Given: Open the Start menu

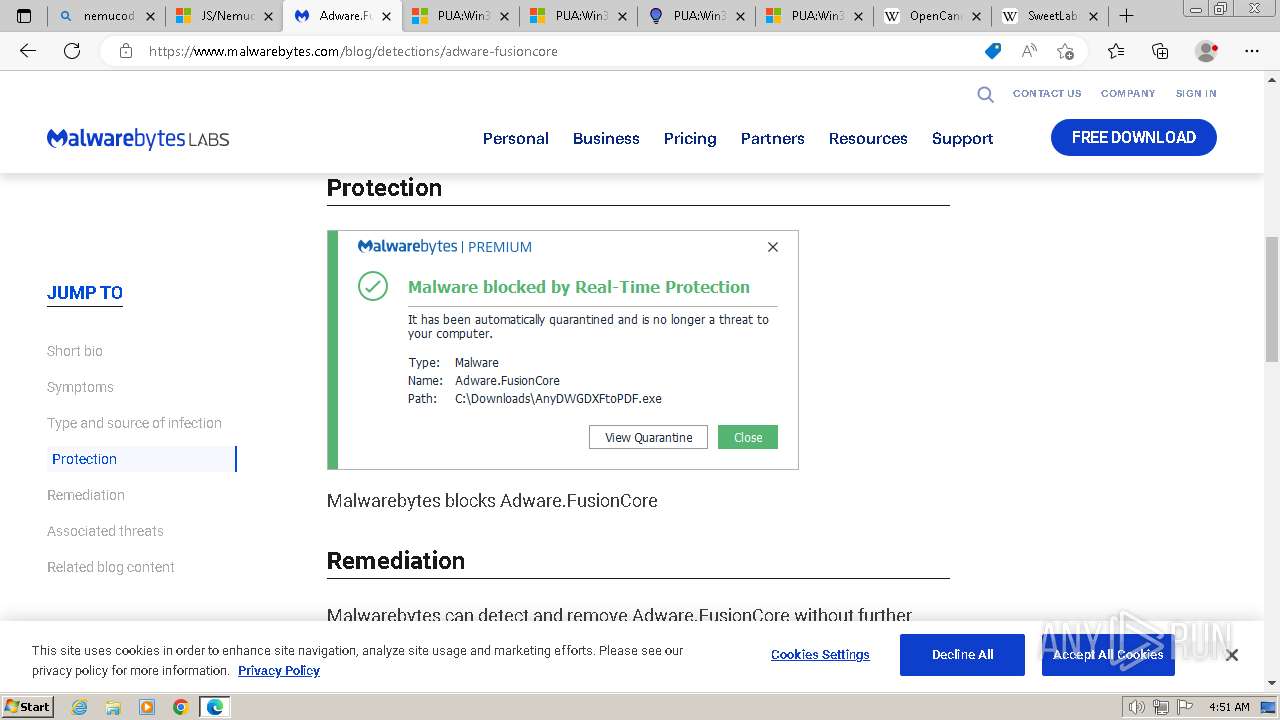Looking at the screenshot, I should (27, 707).
